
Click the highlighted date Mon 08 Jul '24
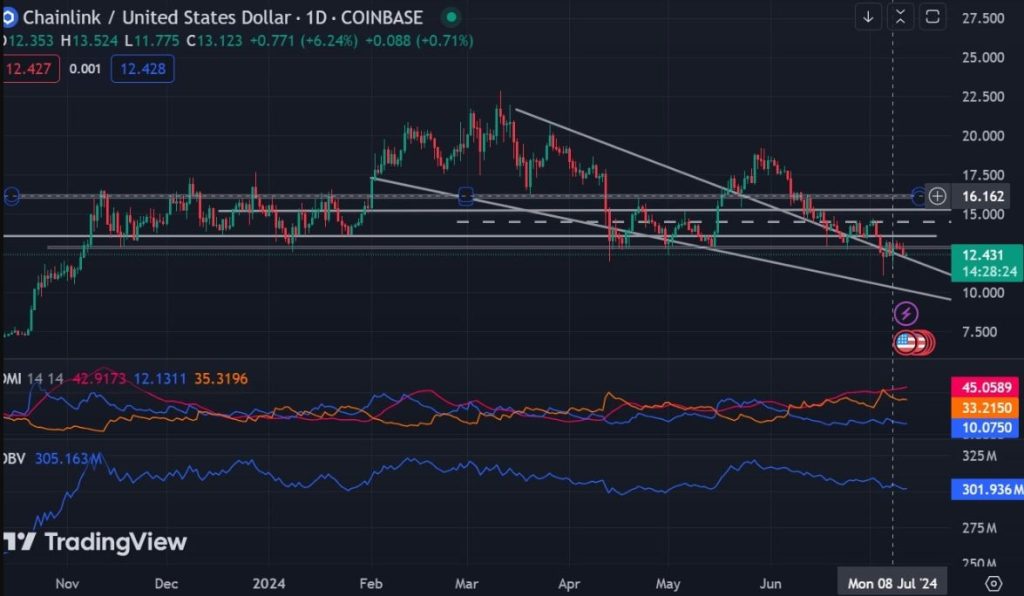[x=892, y=583]
